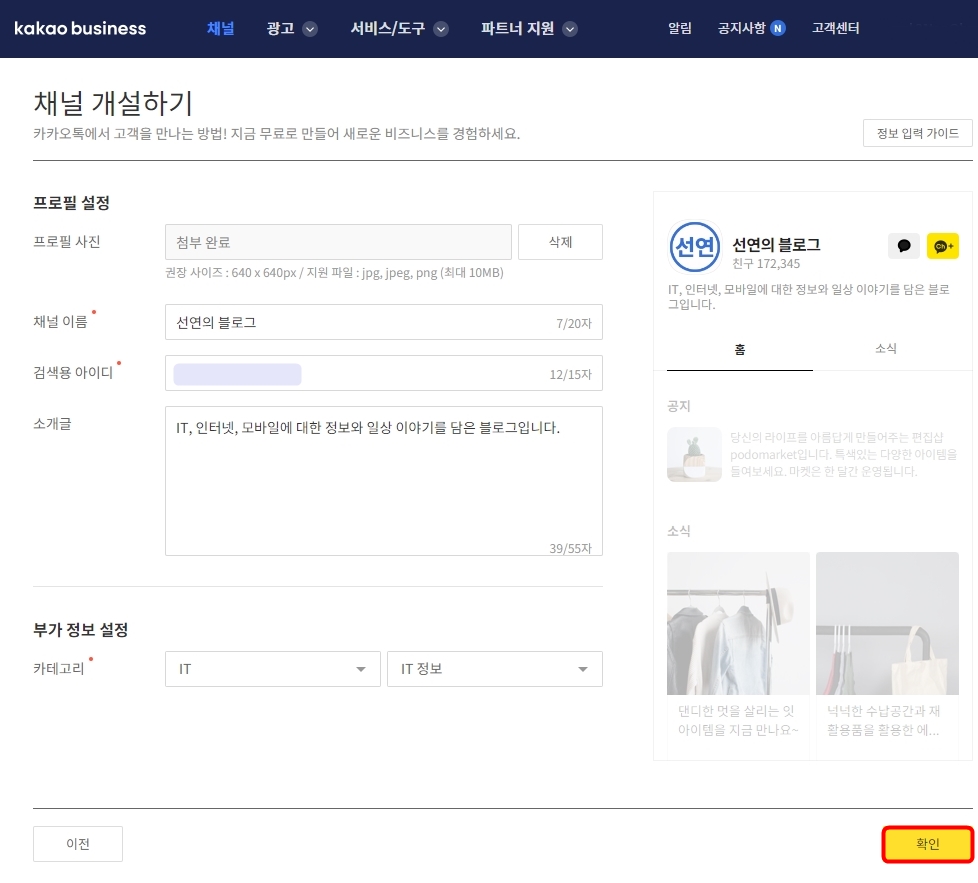The height and width of the screenshot is (883, 978).
Task: Click the 선연 channel profile image
Action: [694, 246]
